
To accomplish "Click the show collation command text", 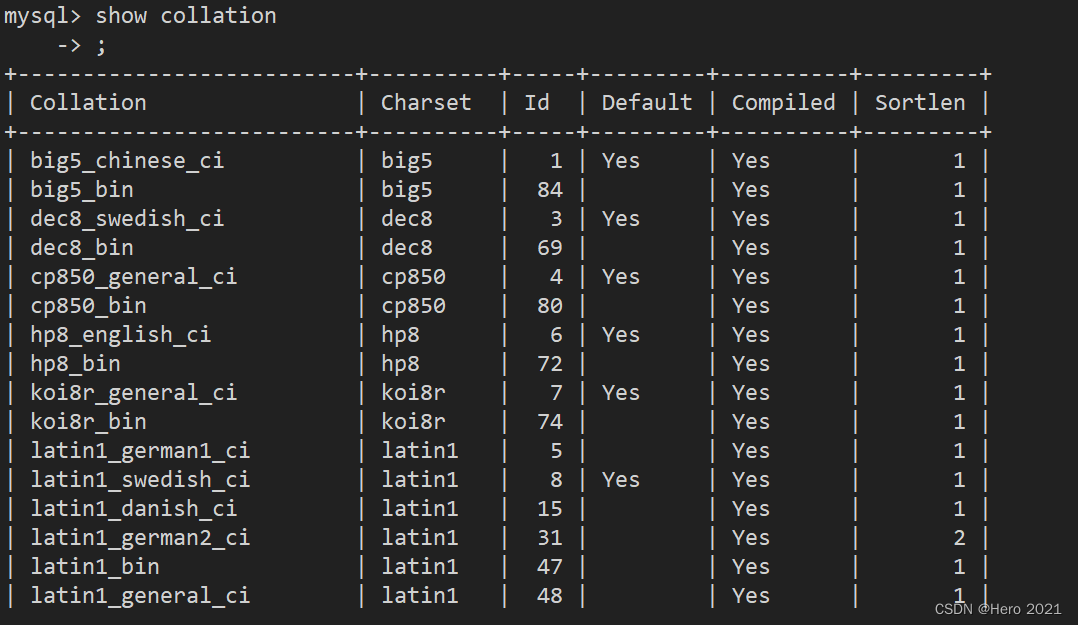I will click(x=186, y=16).
